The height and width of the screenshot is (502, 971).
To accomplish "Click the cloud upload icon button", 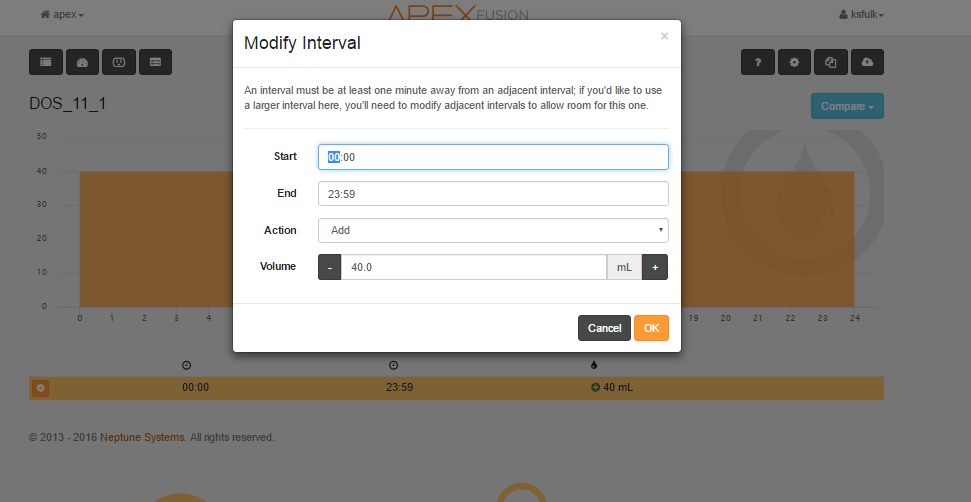I will [868, 62].
